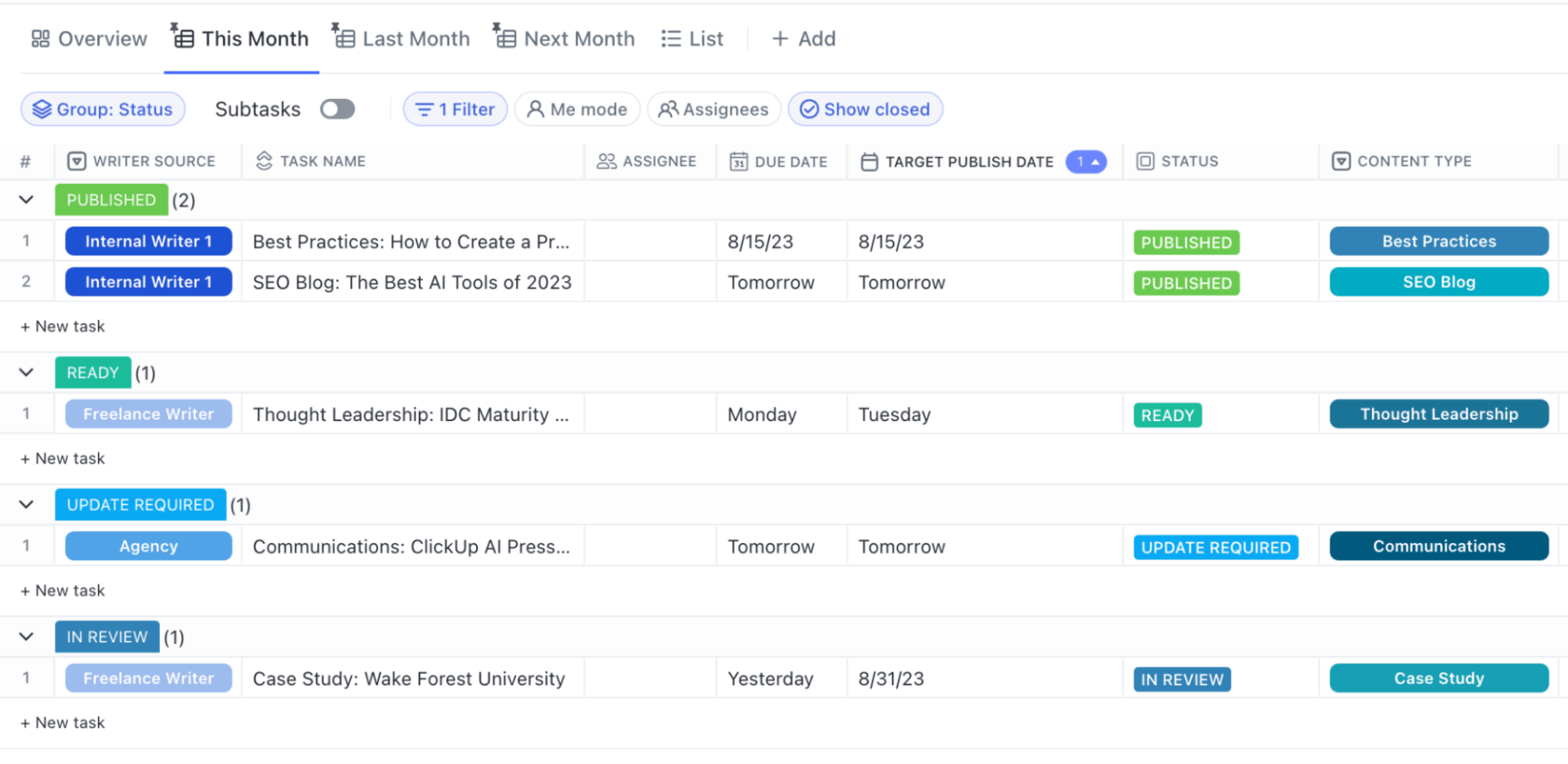This screenshot has width=1568, height=764.
Task: Open the Assignees filter
Action: (714, 109)
